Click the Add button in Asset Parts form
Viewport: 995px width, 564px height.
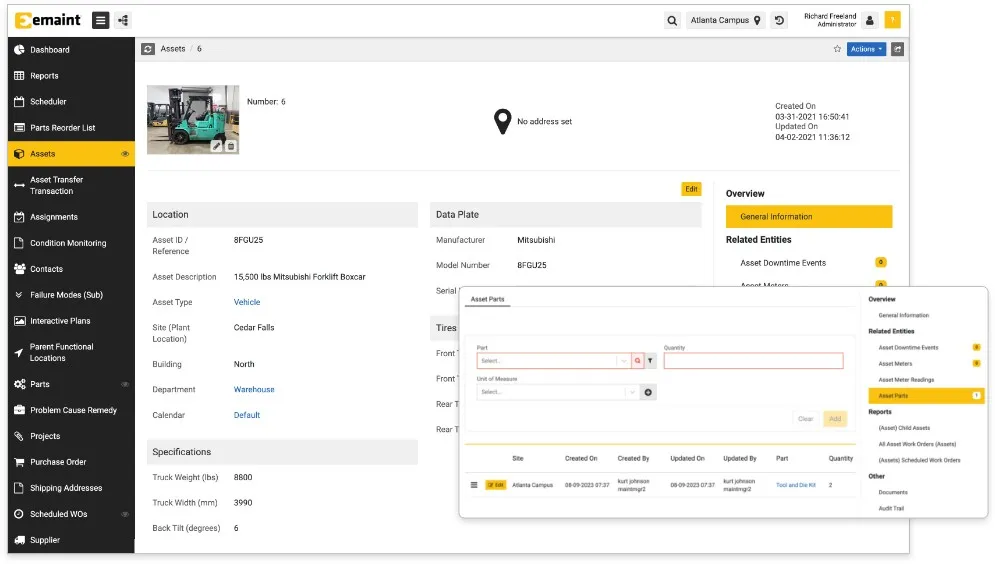835,419
